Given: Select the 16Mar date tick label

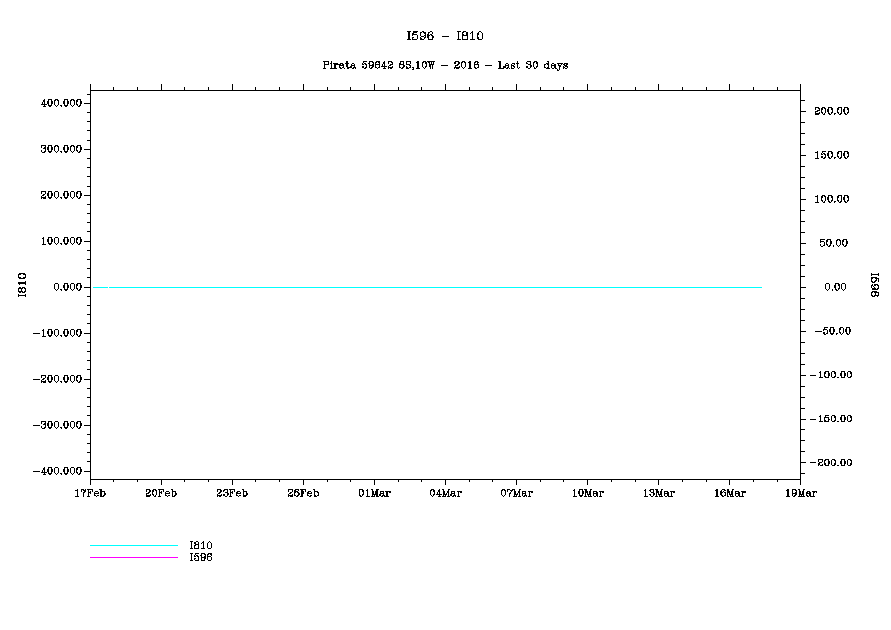Looking at the screenshot, I should (x=729, y=493).
